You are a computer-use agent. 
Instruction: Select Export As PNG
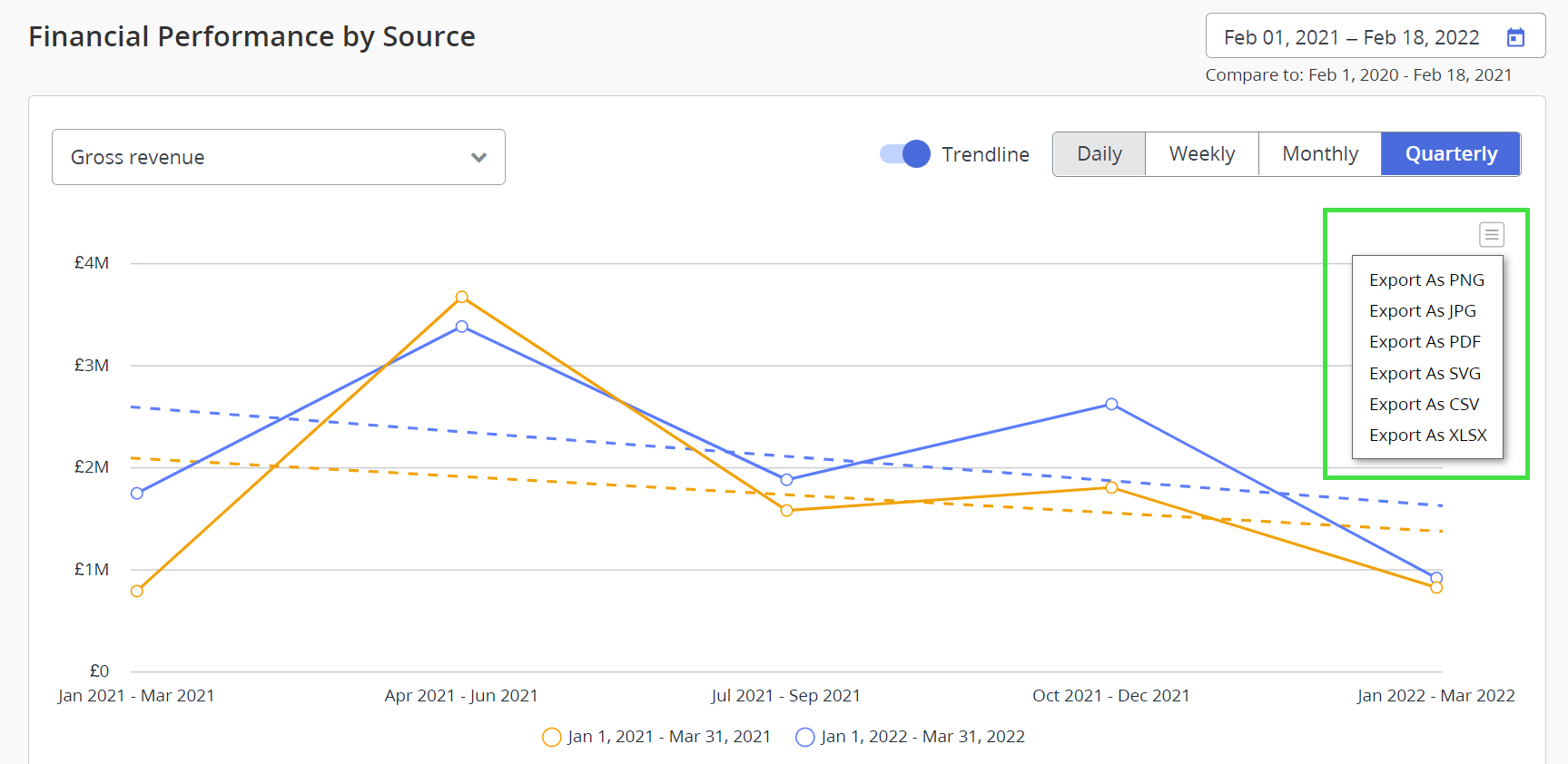pos(1426,280)
